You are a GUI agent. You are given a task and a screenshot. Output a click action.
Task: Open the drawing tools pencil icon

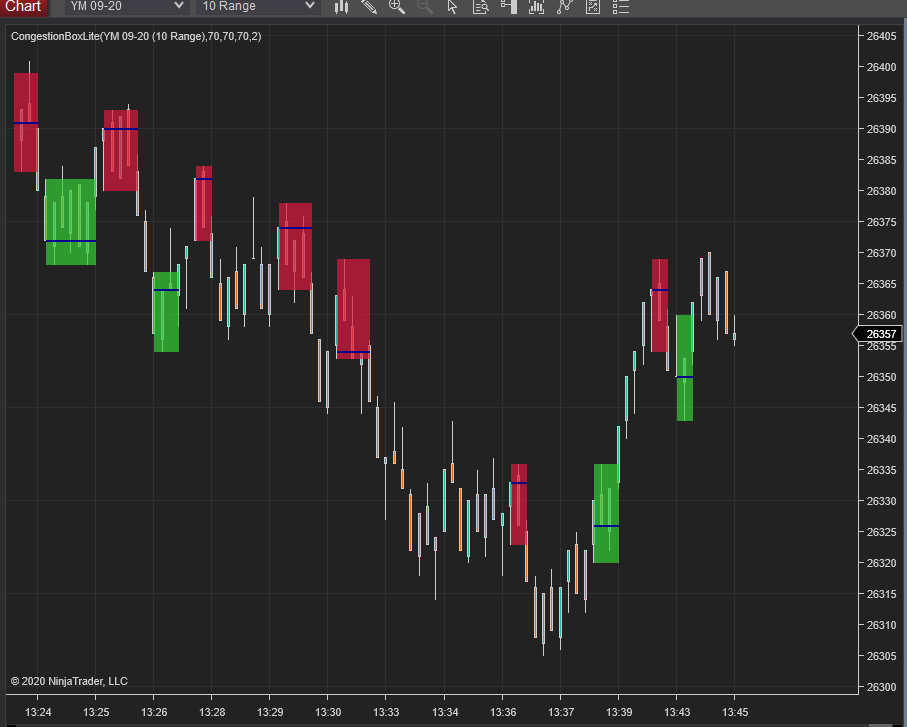pyautogui.click(x=369, y=7)
